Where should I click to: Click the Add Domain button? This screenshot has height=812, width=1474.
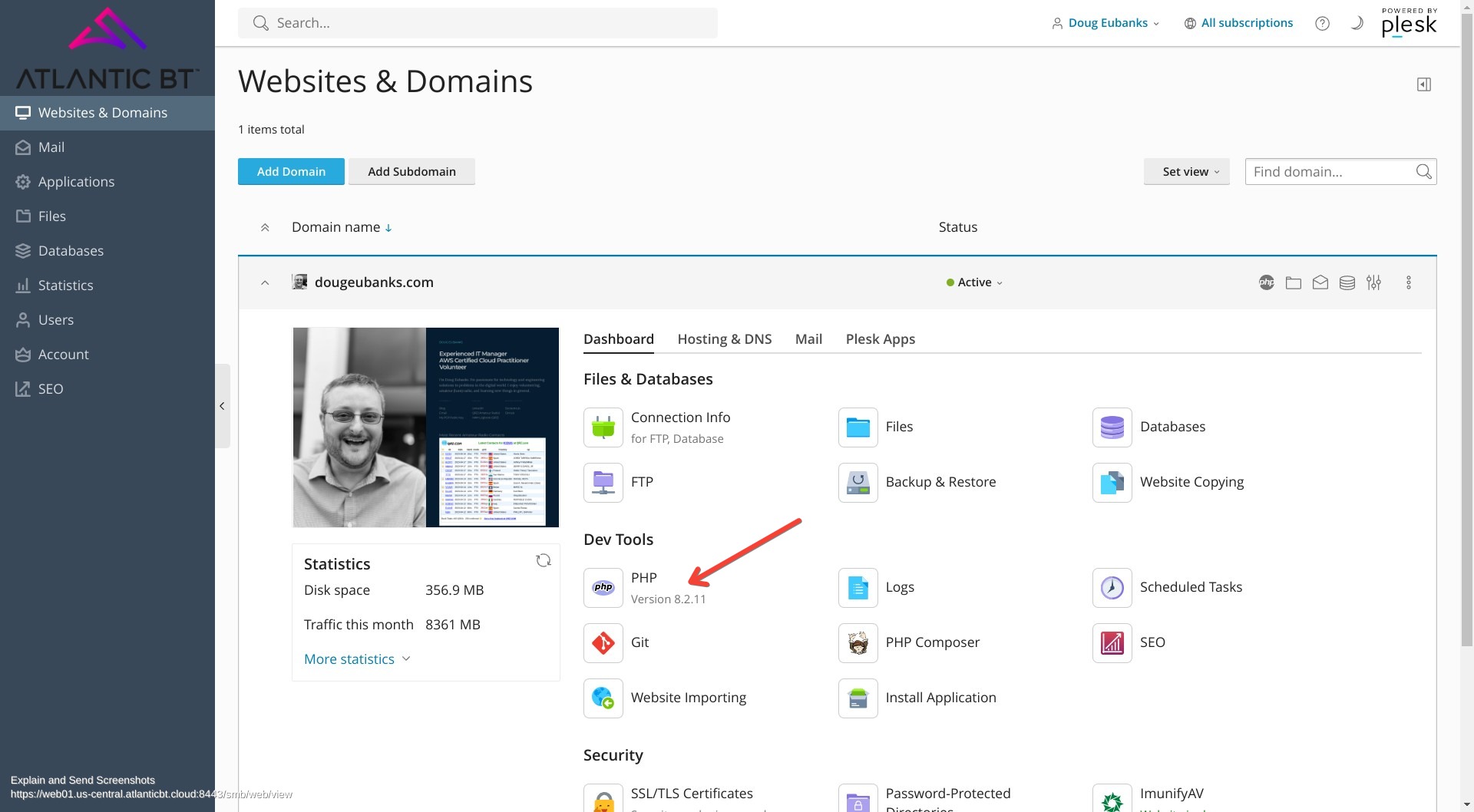click(291, 172)
